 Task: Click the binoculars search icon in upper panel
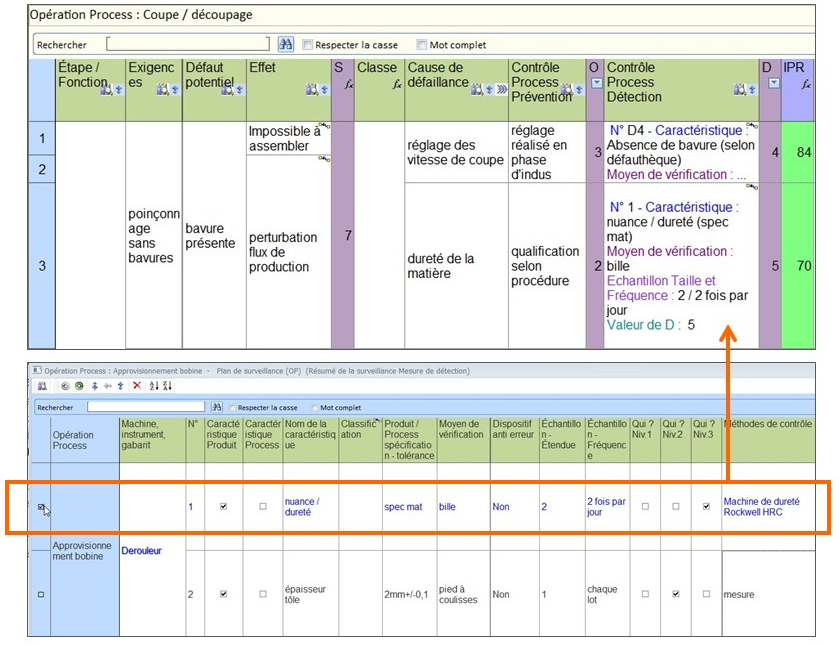click(x=286, y=44)
